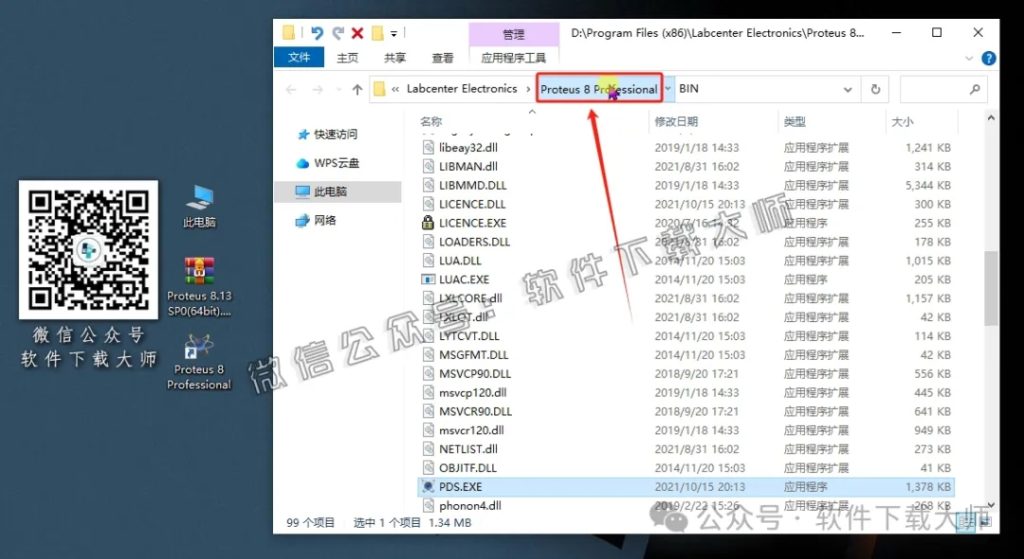Image resolution: width=1024 pixels, height=559 pixels.
Task: Open the address bar history dropdown
Action: [848, 89]
